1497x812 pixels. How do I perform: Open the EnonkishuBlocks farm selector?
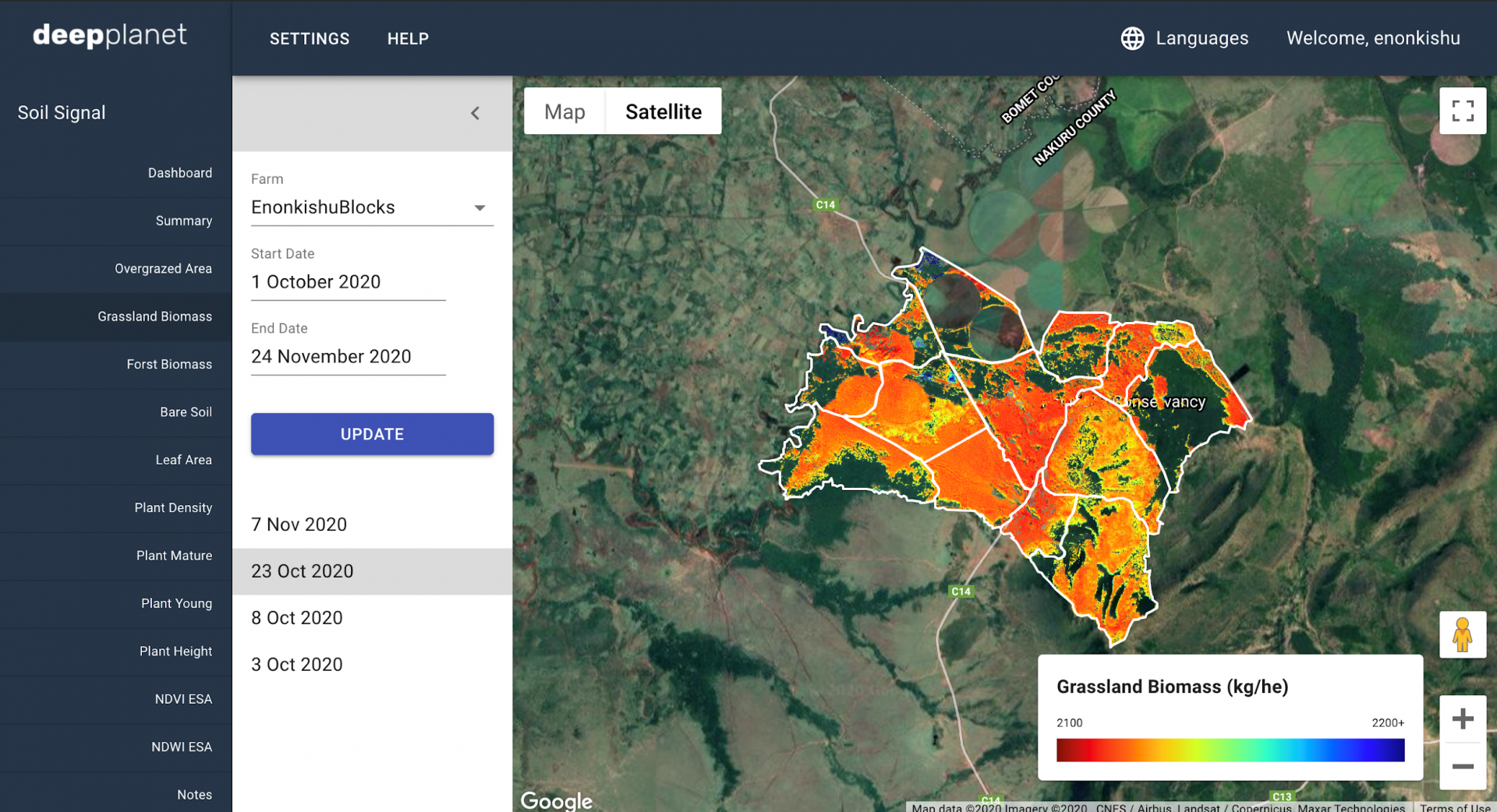(x=372, y=207)
